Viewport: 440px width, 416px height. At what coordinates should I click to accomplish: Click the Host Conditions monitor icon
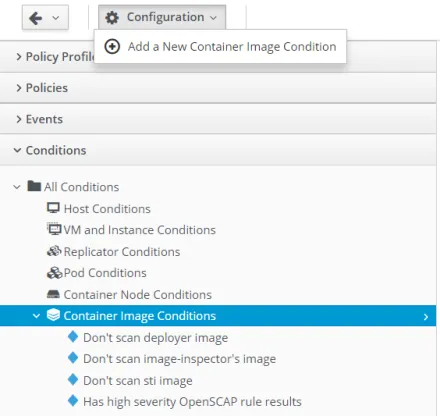(x=53, y=208)
